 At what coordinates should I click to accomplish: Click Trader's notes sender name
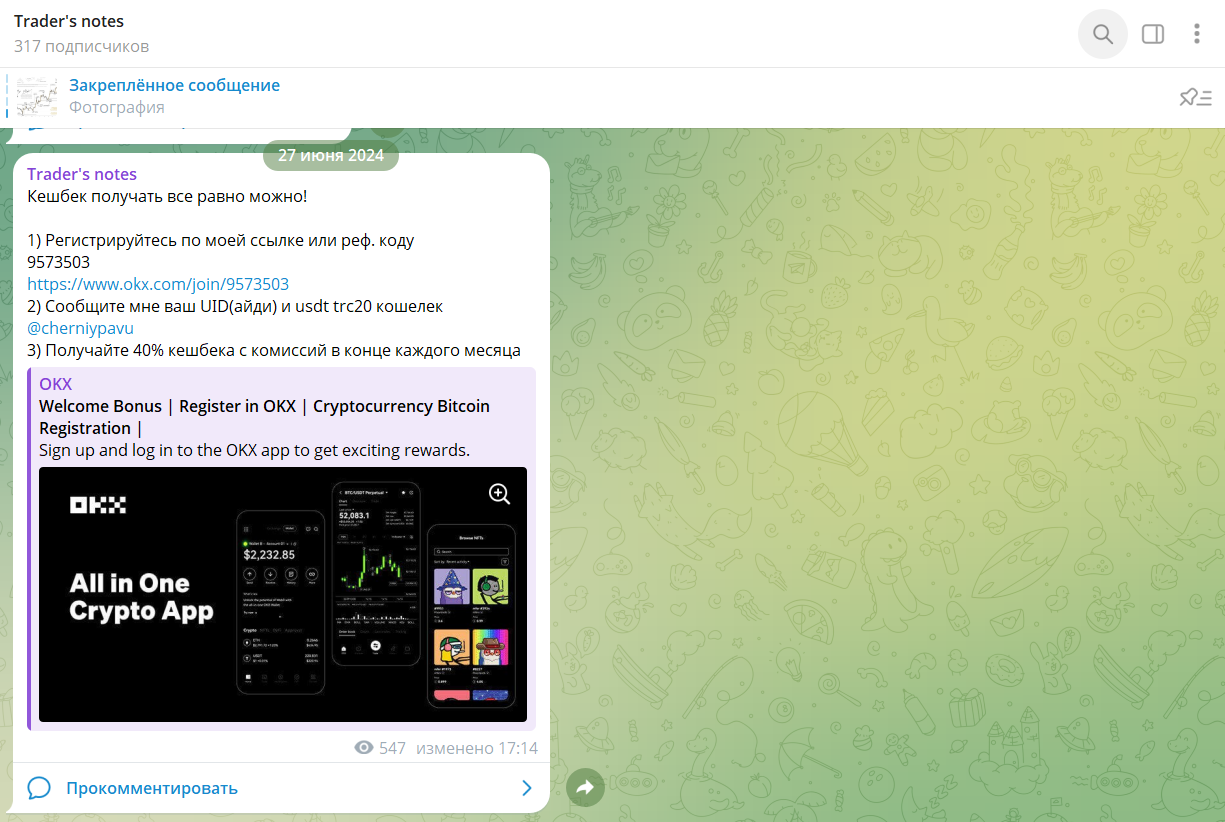[82, 174]
